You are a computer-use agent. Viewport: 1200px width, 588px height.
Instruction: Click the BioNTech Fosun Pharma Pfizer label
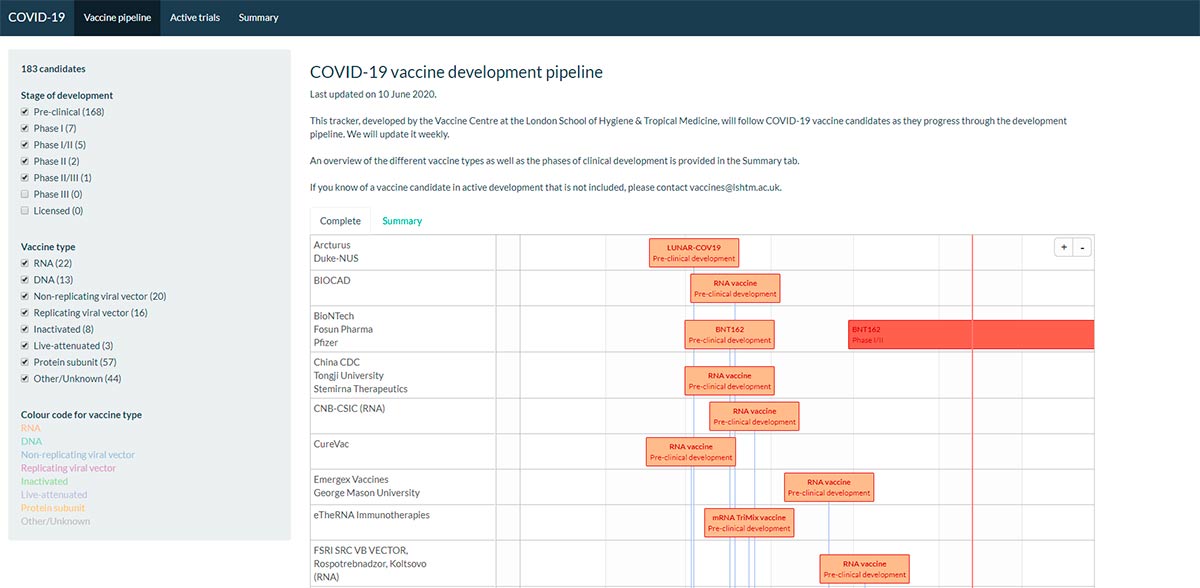[343, 329]
